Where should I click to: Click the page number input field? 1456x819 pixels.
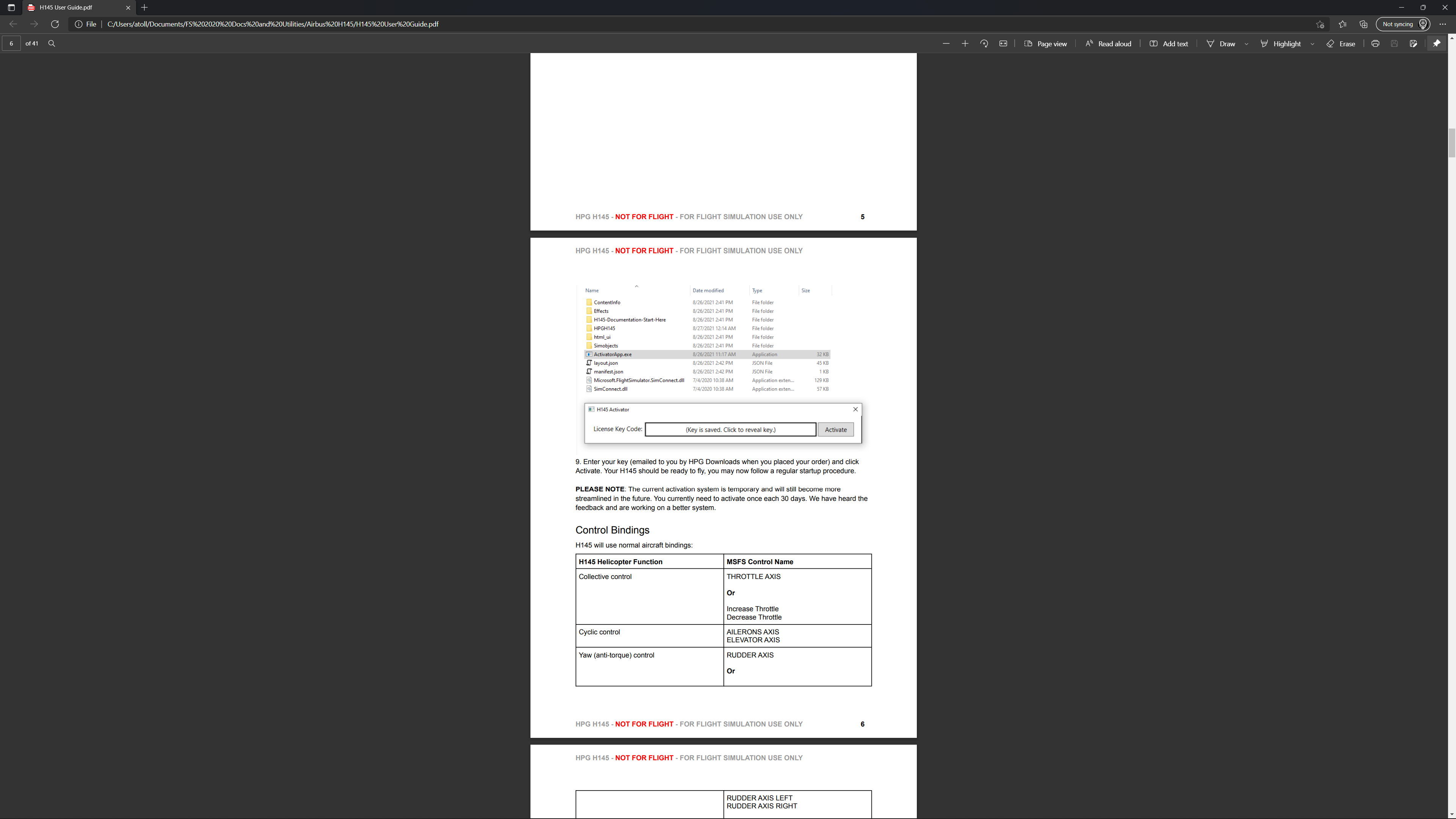click(x=11, y=43)
